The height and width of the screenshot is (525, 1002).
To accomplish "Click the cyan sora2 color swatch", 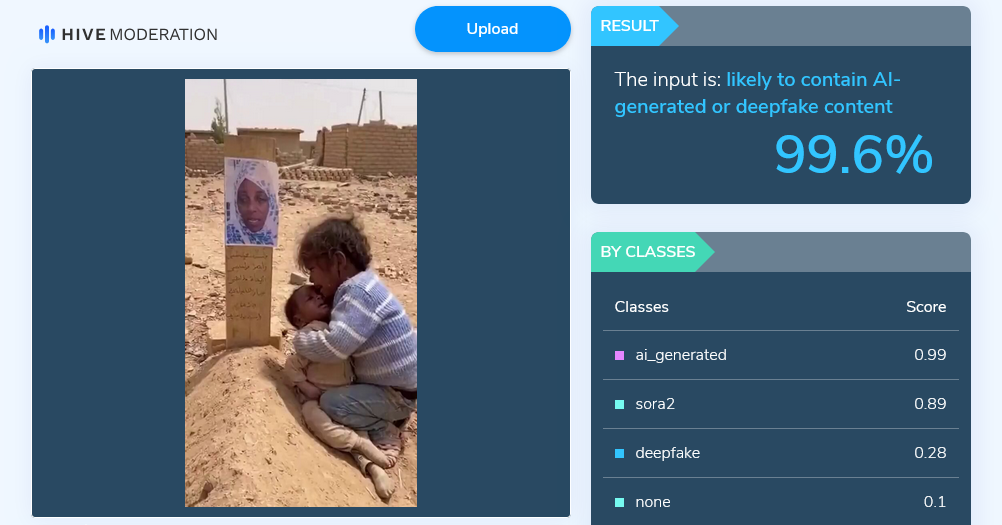I will (619, 404).
